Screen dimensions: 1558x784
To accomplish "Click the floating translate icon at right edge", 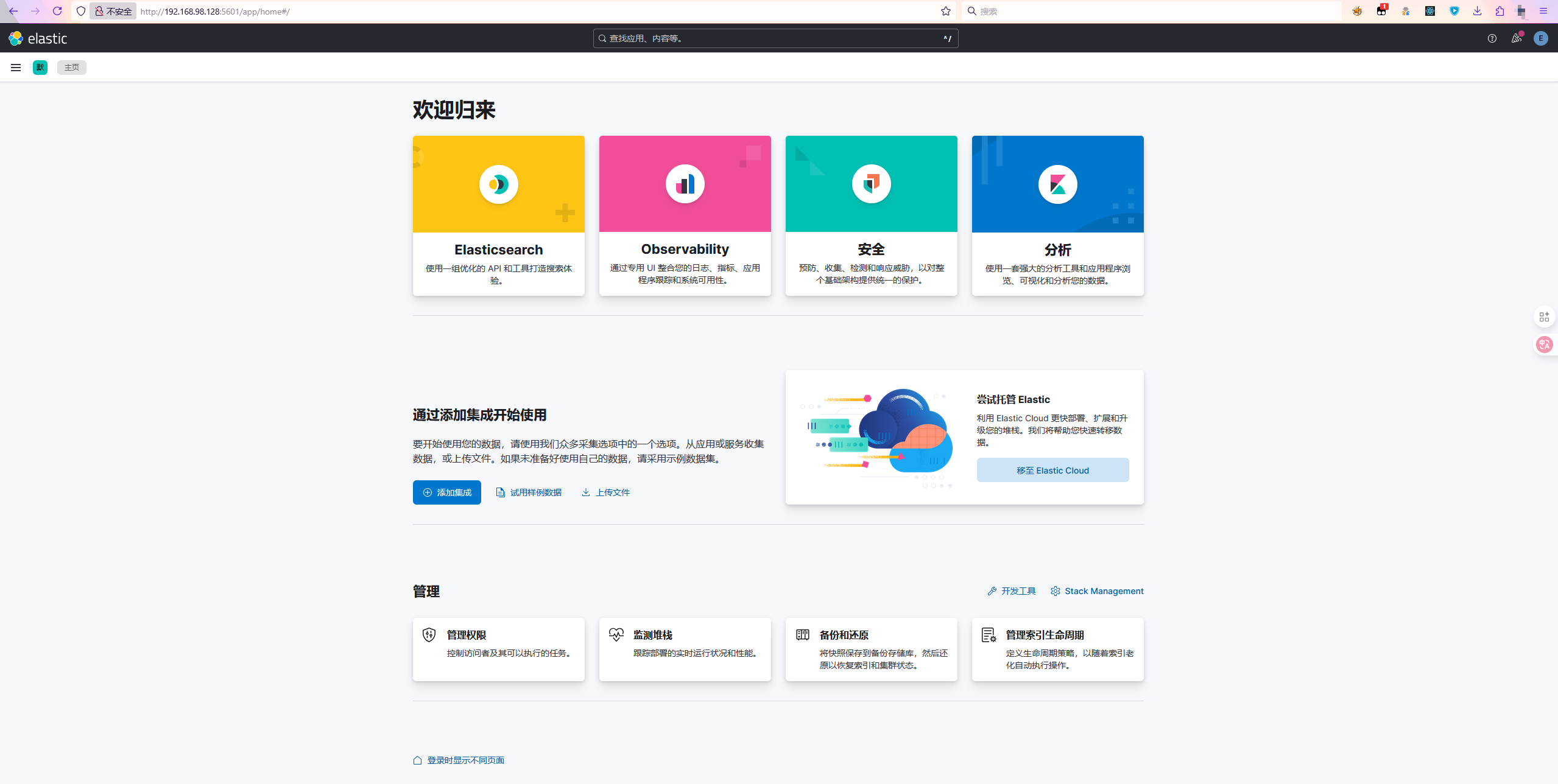I will [x=1545, y=345].
